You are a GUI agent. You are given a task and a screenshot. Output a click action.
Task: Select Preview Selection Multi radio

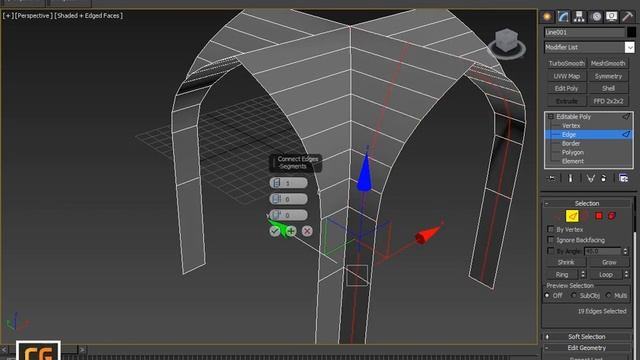tap(609, 295)
